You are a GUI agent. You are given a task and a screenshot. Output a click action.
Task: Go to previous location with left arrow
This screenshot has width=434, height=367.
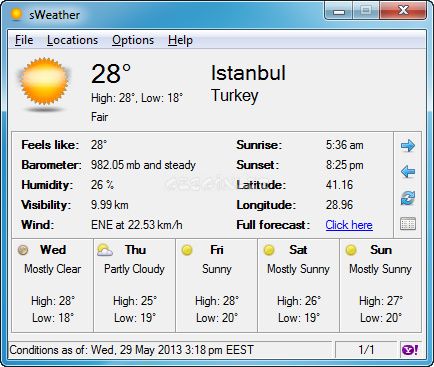(408, 172)
